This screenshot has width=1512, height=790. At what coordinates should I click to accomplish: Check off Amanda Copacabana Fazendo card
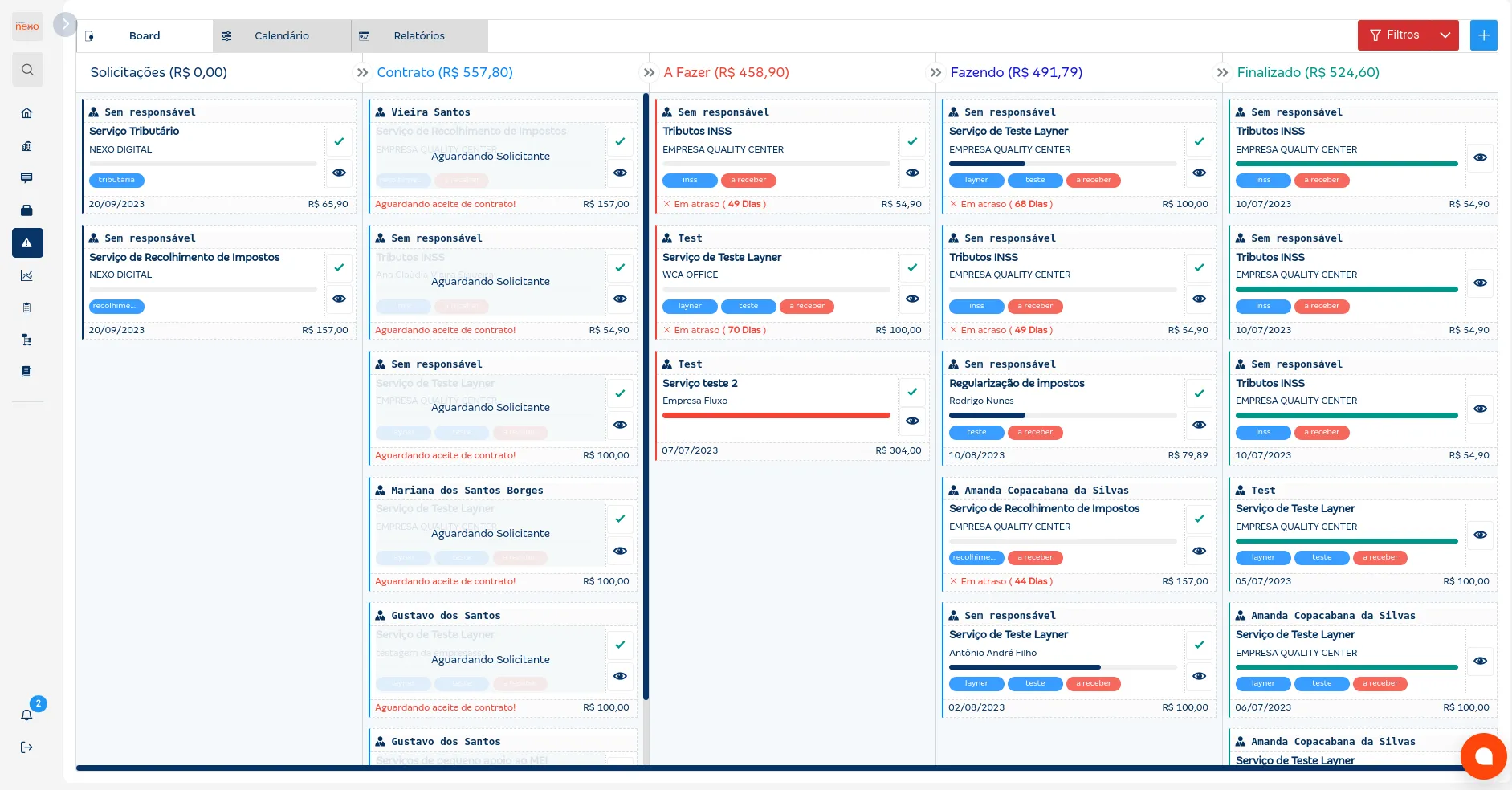[x=1199, y=519]
